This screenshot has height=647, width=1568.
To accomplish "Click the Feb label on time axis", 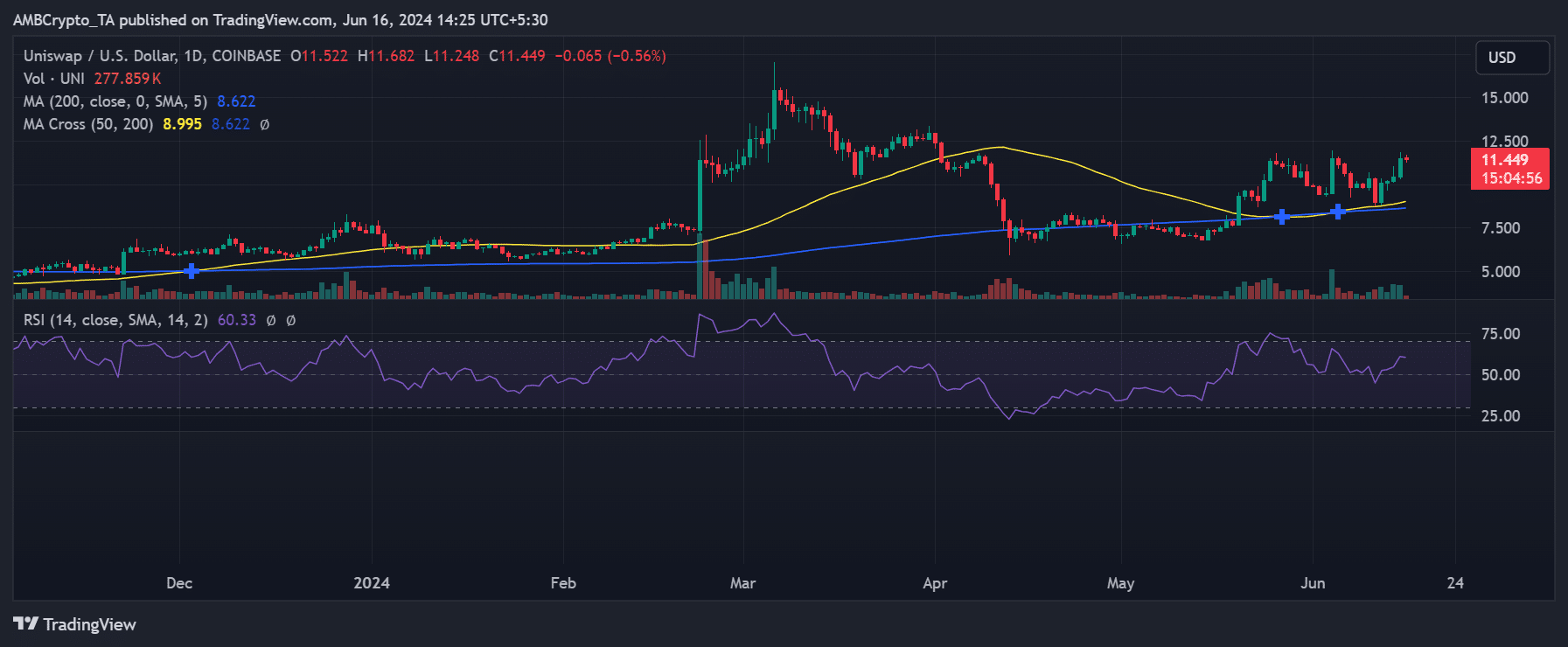I will click(x=563, y=583).
